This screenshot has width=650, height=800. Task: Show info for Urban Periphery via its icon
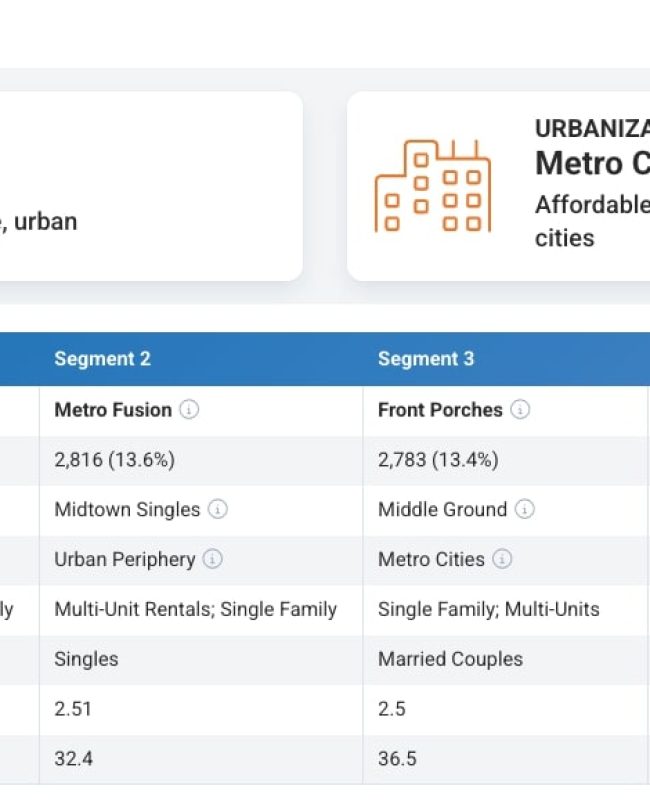click(212, 560)
